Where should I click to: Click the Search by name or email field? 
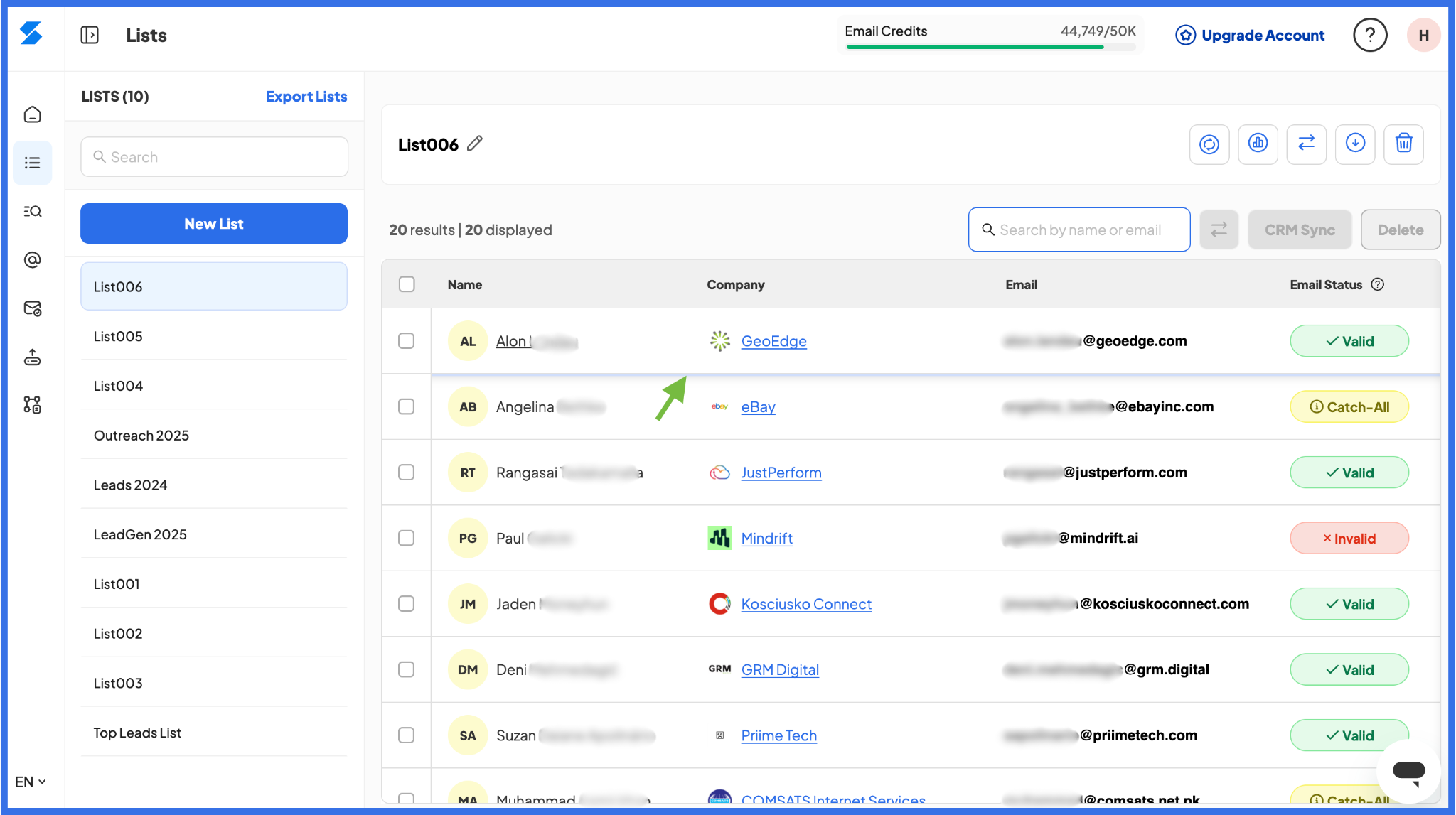coord(1079,230)
